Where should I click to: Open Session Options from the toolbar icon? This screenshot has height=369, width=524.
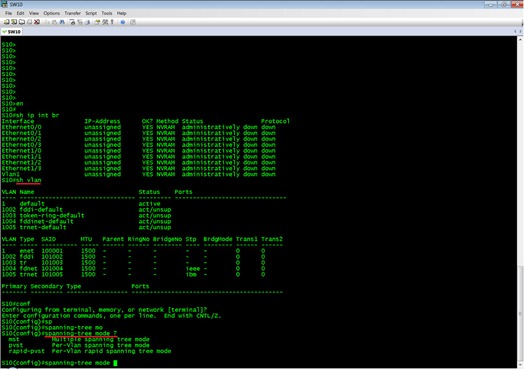(x=97, y=22)
